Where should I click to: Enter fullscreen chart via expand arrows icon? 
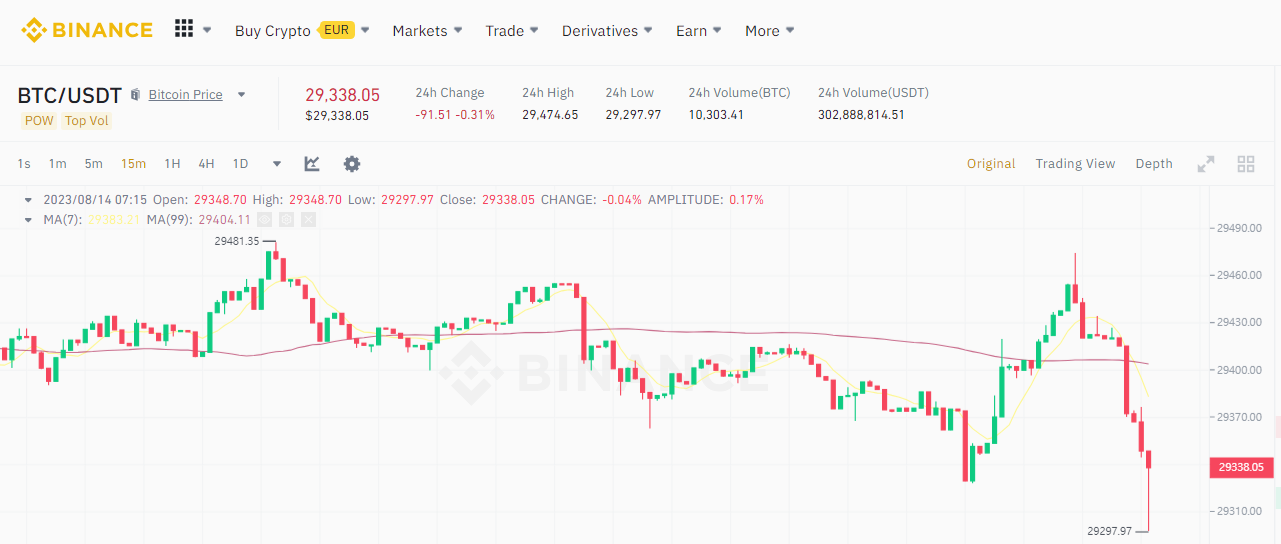1206,164
